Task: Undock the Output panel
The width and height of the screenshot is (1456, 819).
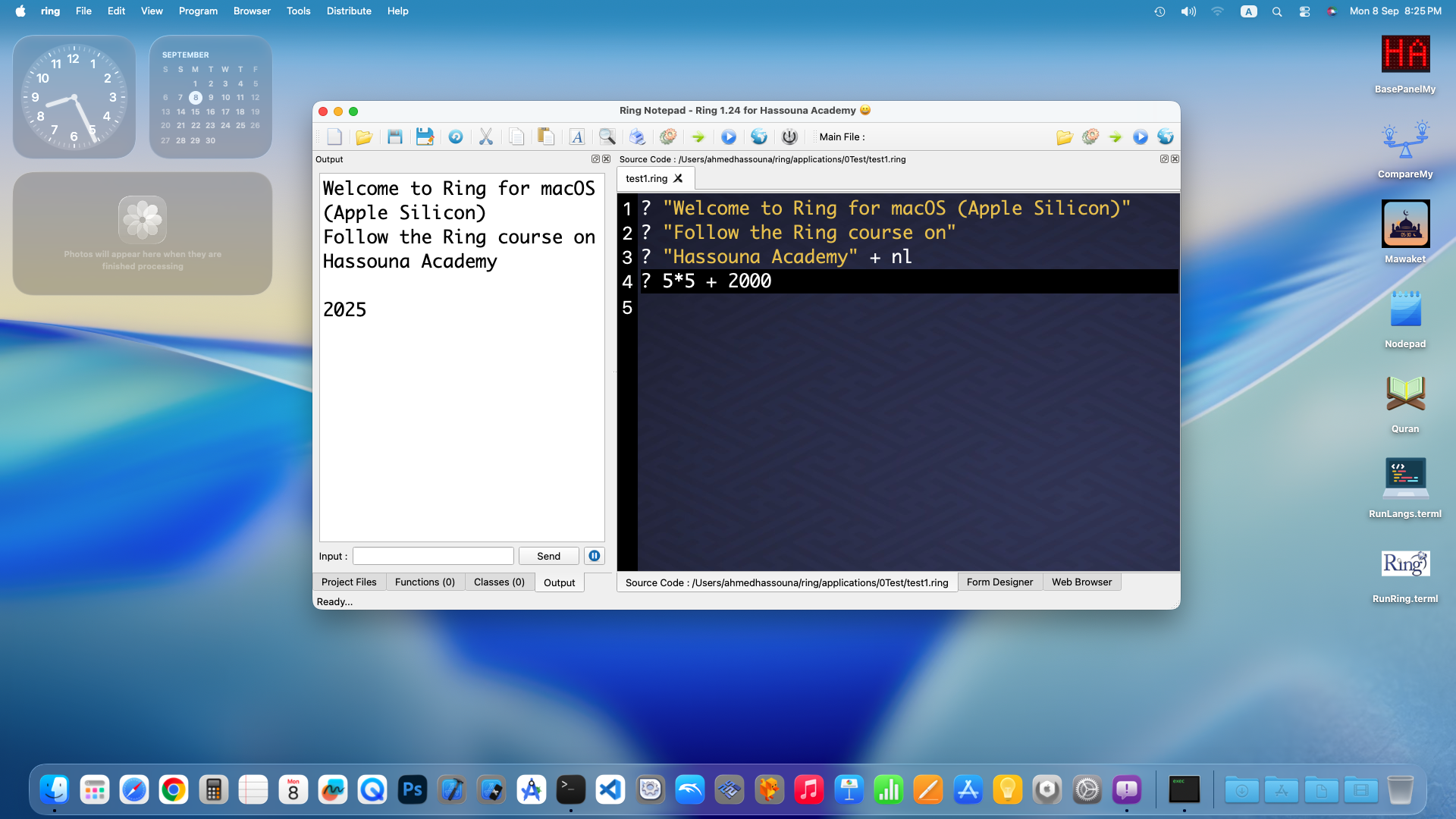Action: coord(595,159)
